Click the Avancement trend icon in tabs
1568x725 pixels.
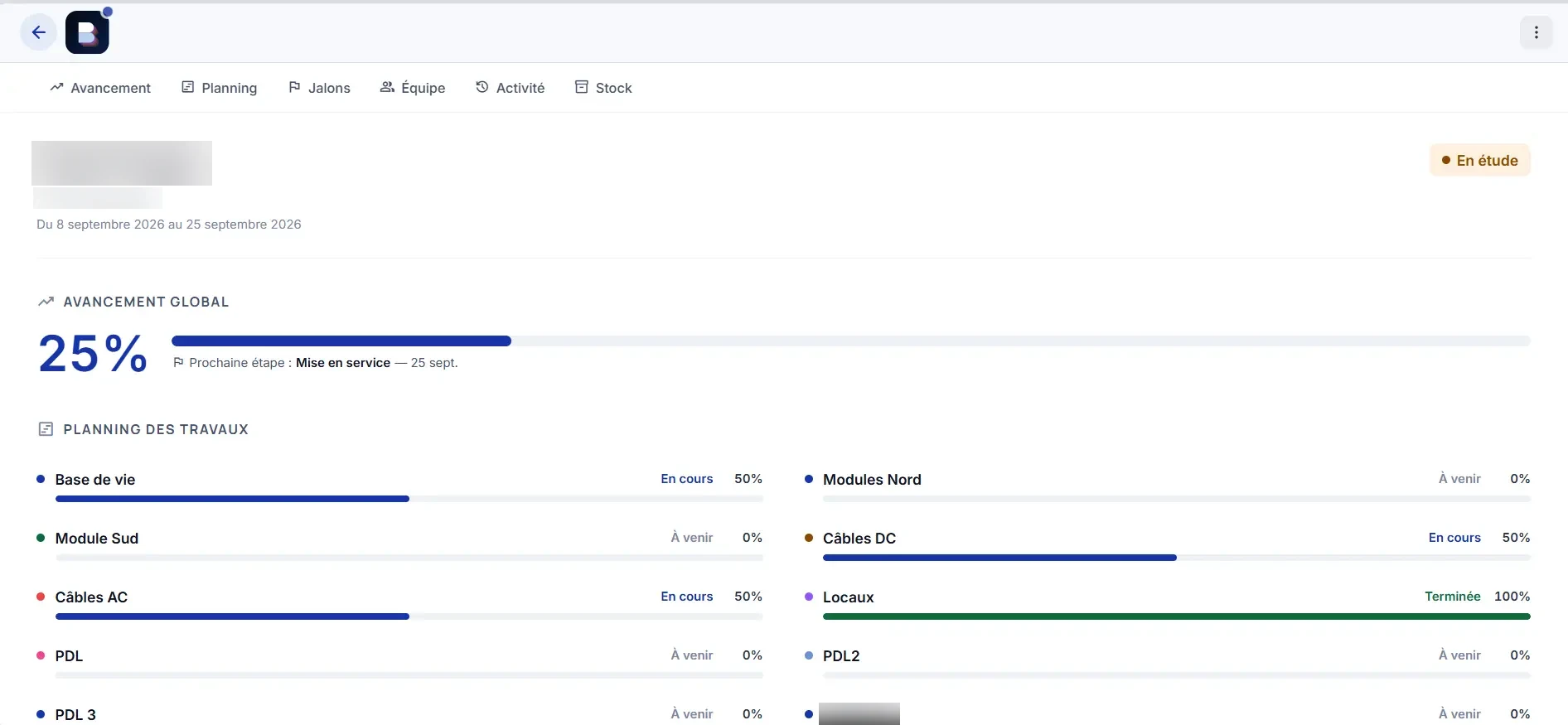56,87
